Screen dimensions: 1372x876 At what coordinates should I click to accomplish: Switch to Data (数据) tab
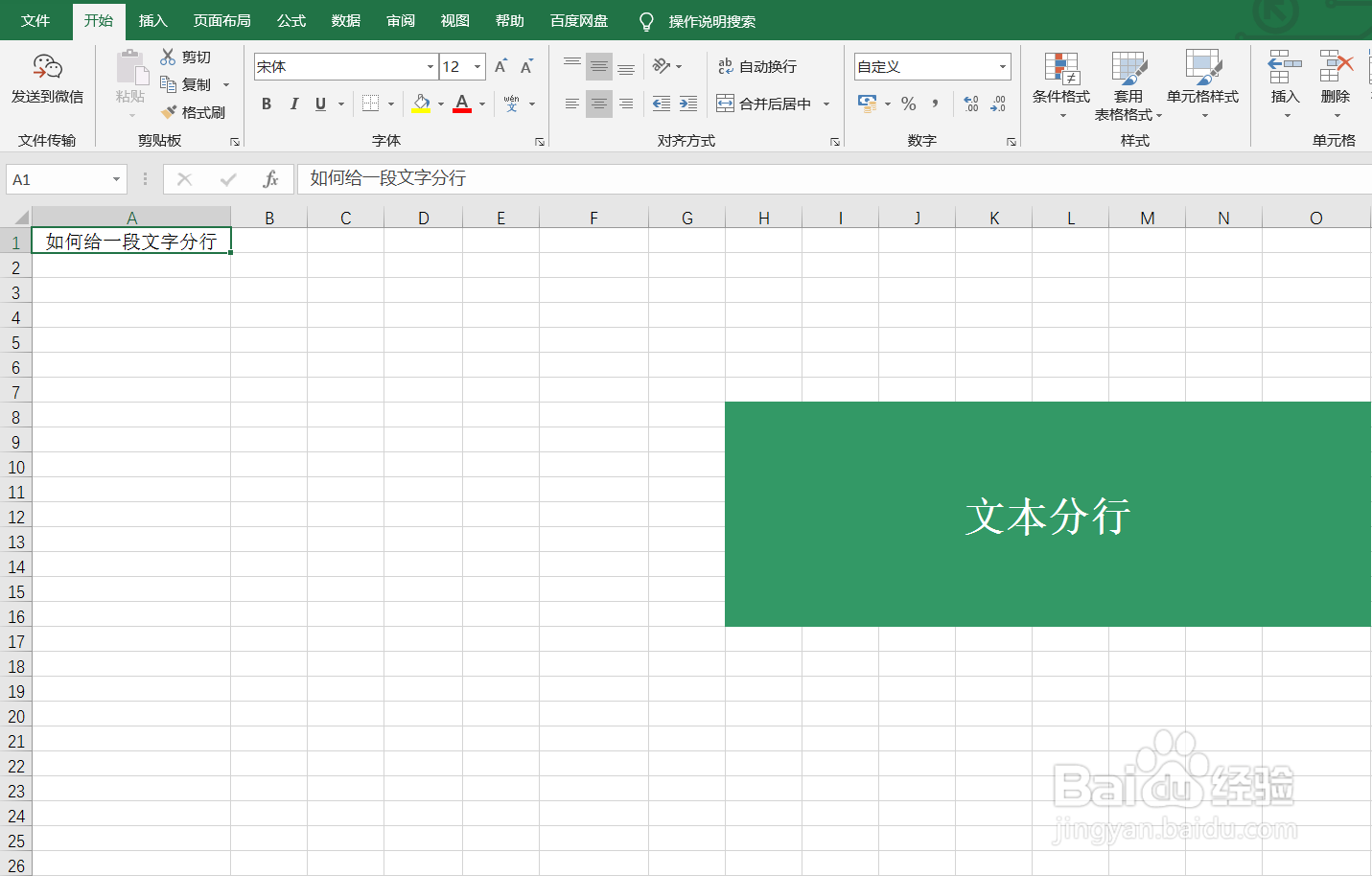click(x=346, y=20)
